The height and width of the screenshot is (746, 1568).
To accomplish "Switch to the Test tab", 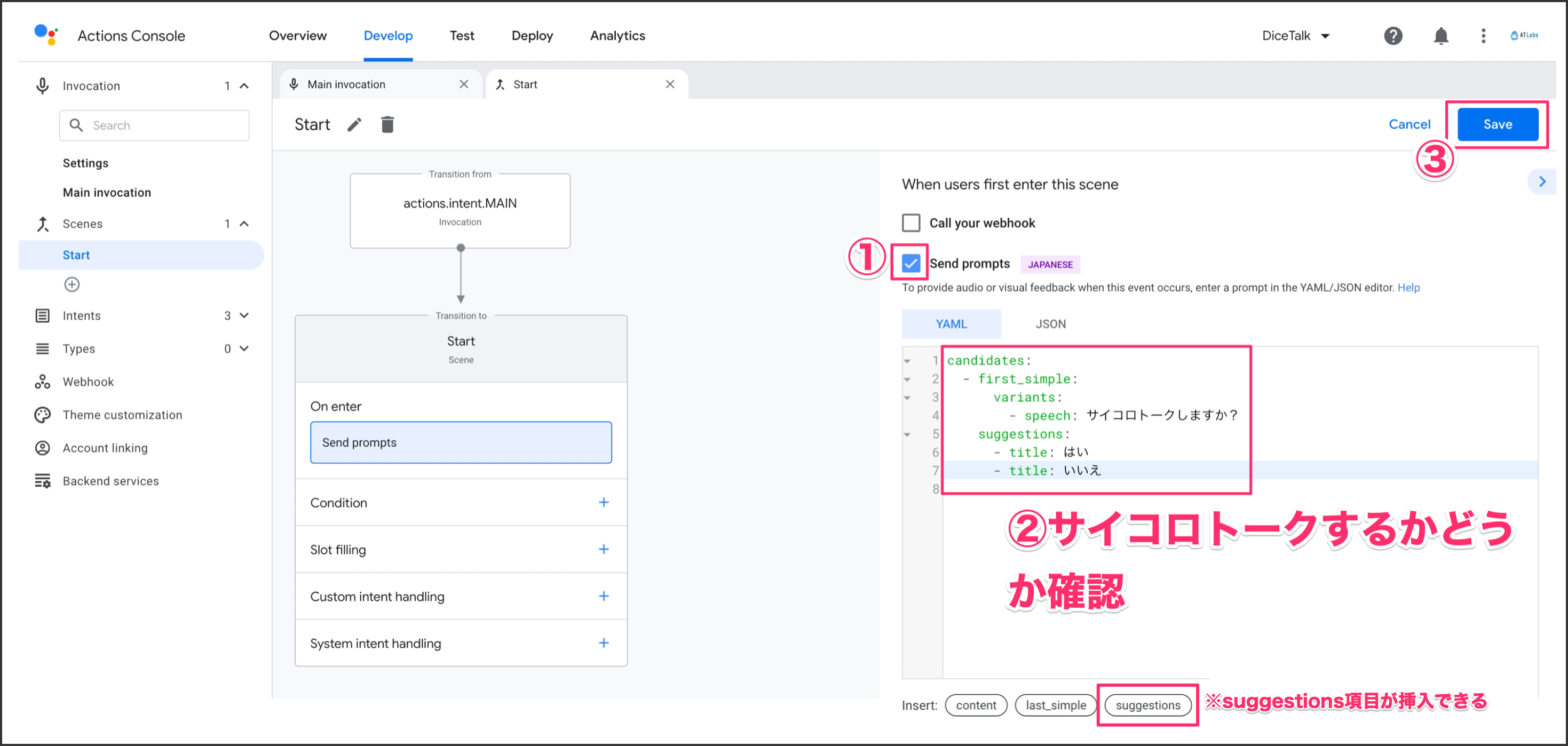I will 462,35.
